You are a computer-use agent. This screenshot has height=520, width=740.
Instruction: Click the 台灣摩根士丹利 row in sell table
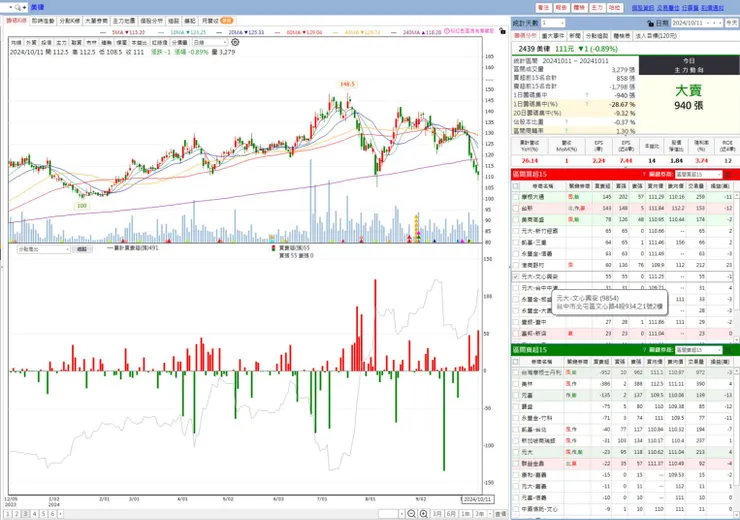click(622, 372)
